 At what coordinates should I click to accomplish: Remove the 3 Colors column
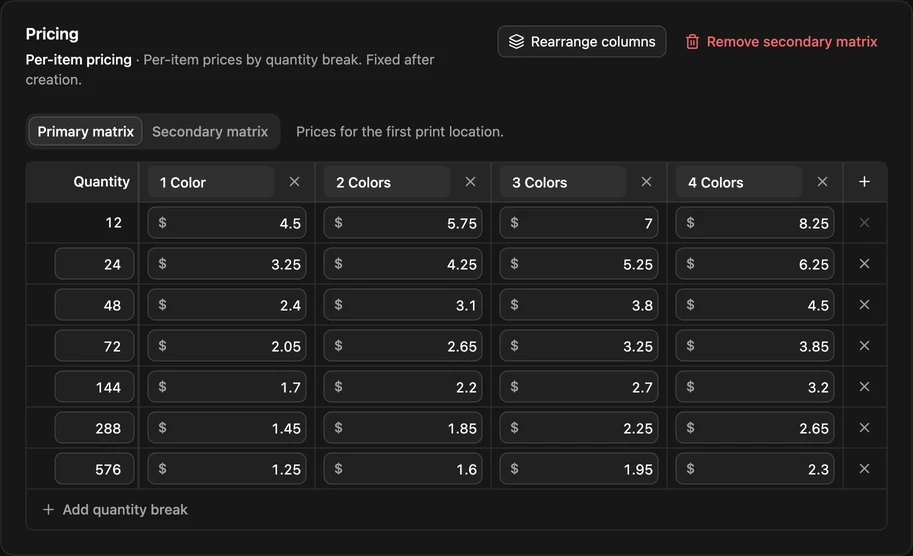tap(646, 182)
